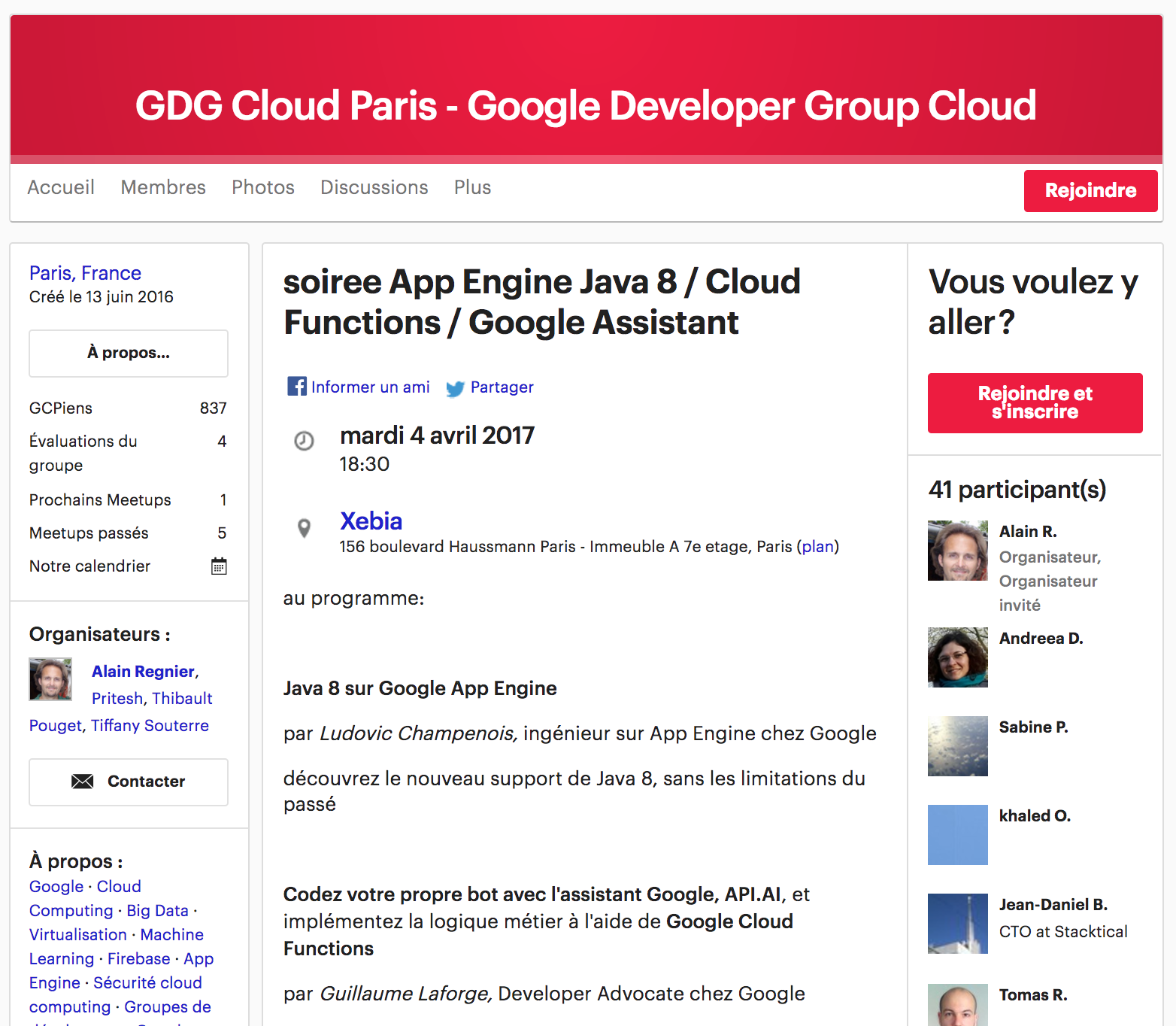Click Tomas R. participant avatar
This screenshot has width=1176, height=1026.
958,1005
